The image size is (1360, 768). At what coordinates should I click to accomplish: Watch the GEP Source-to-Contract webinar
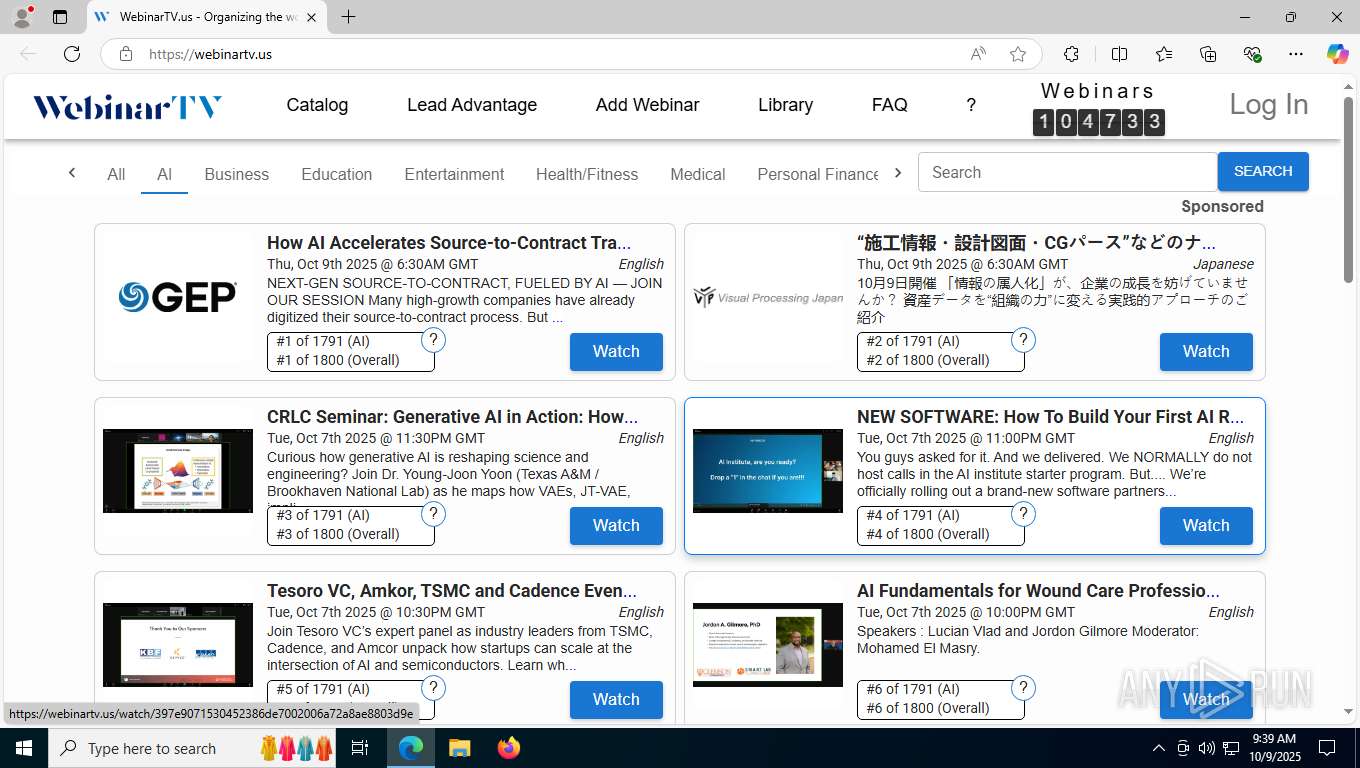tap(616, 351)
